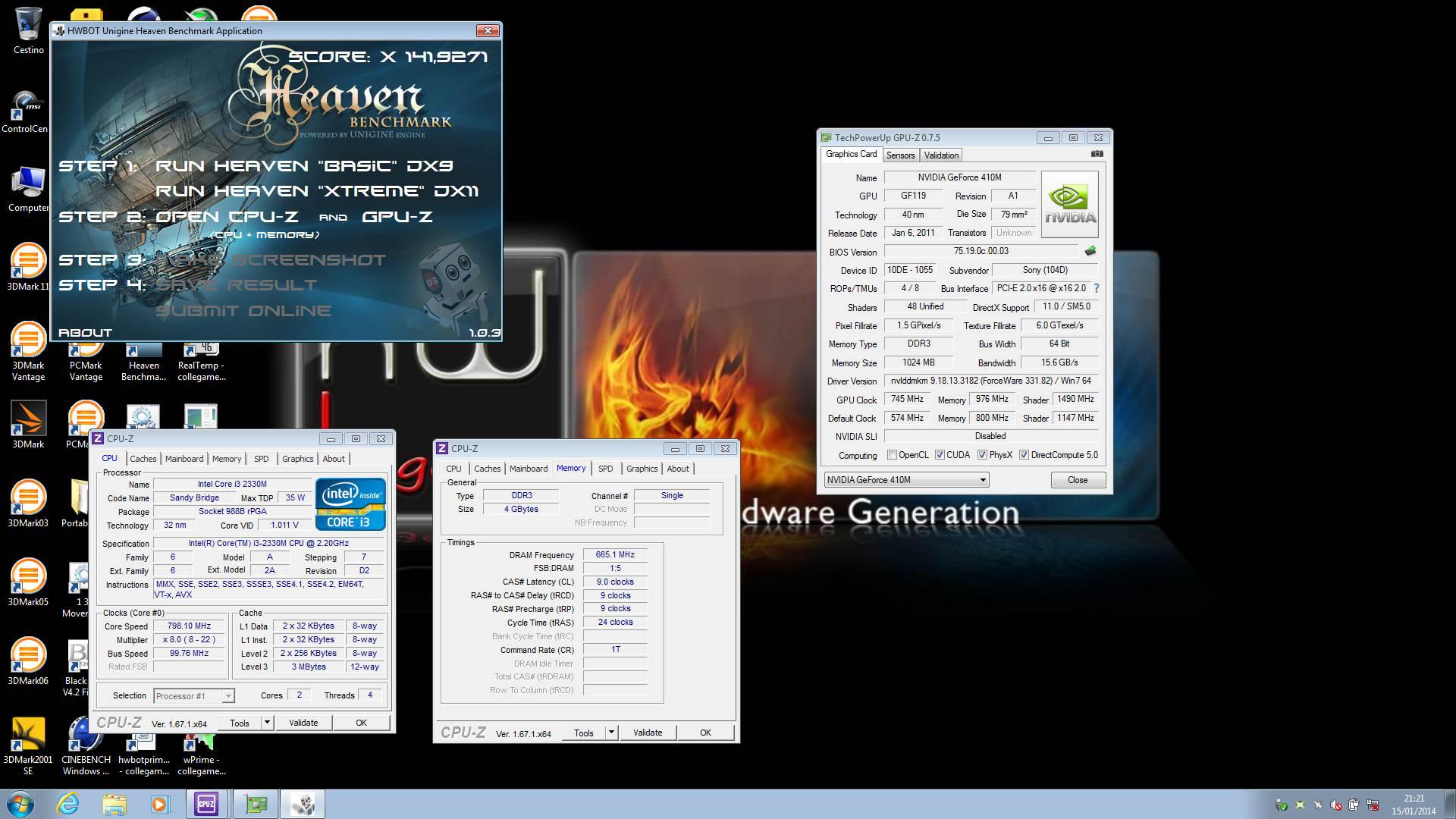Open Windows Explorer from the taskbar
1456x819 pixels.
tap(114, 804)
